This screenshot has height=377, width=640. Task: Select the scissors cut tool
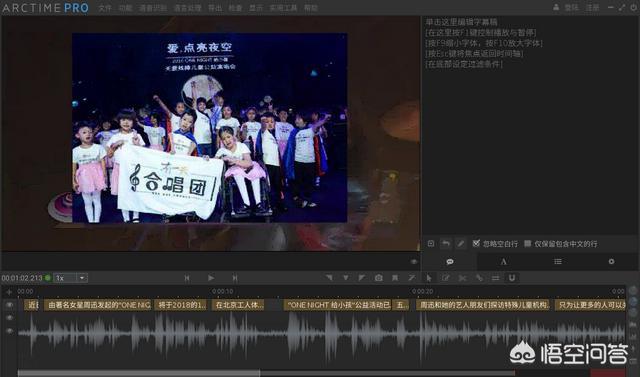pos(462,278)
